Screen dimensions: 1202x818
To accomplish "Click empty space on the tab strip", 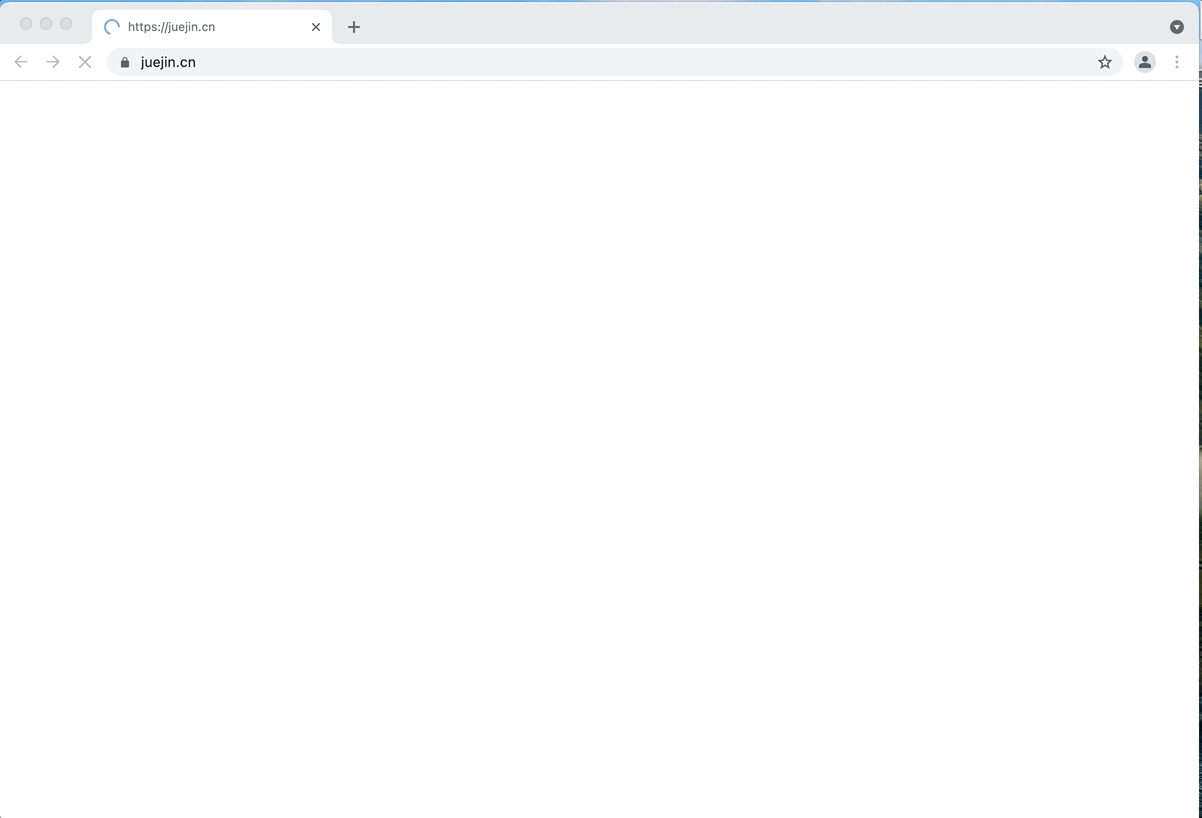I will pos(700,27).
